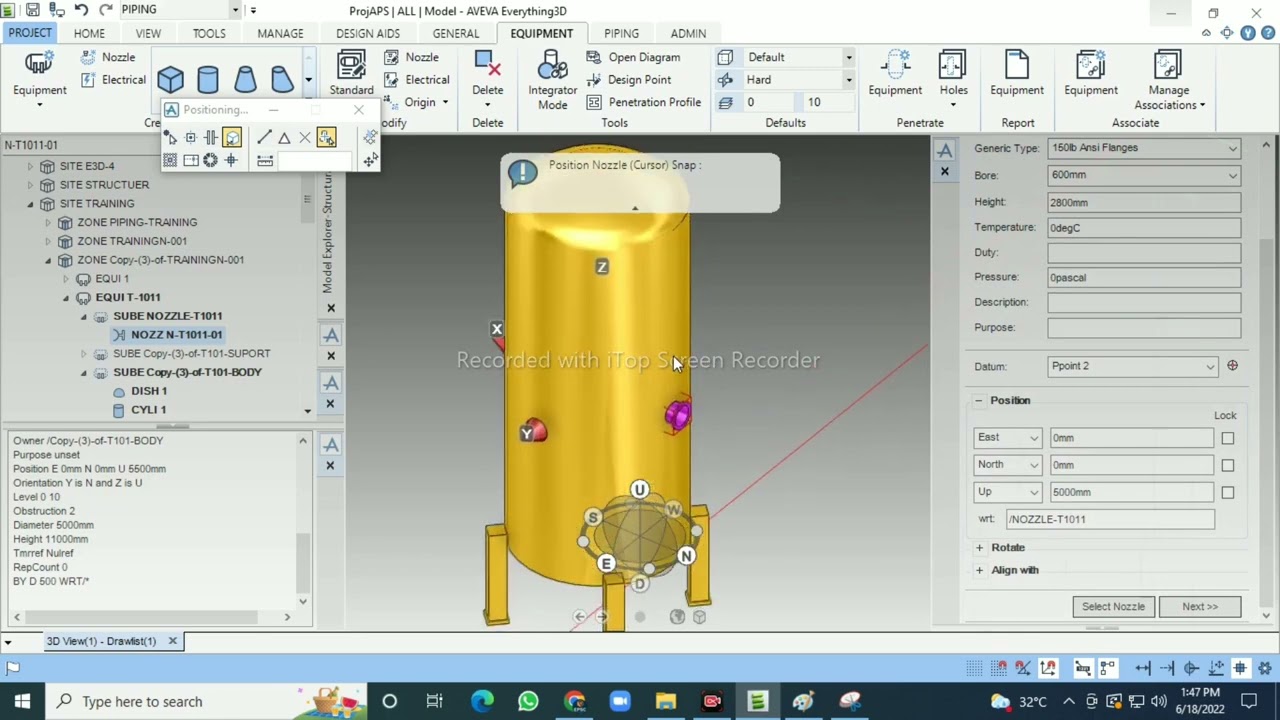Open the Bore 600mm dropdown
This screenshot has height=720, width=1280.
1144,175
